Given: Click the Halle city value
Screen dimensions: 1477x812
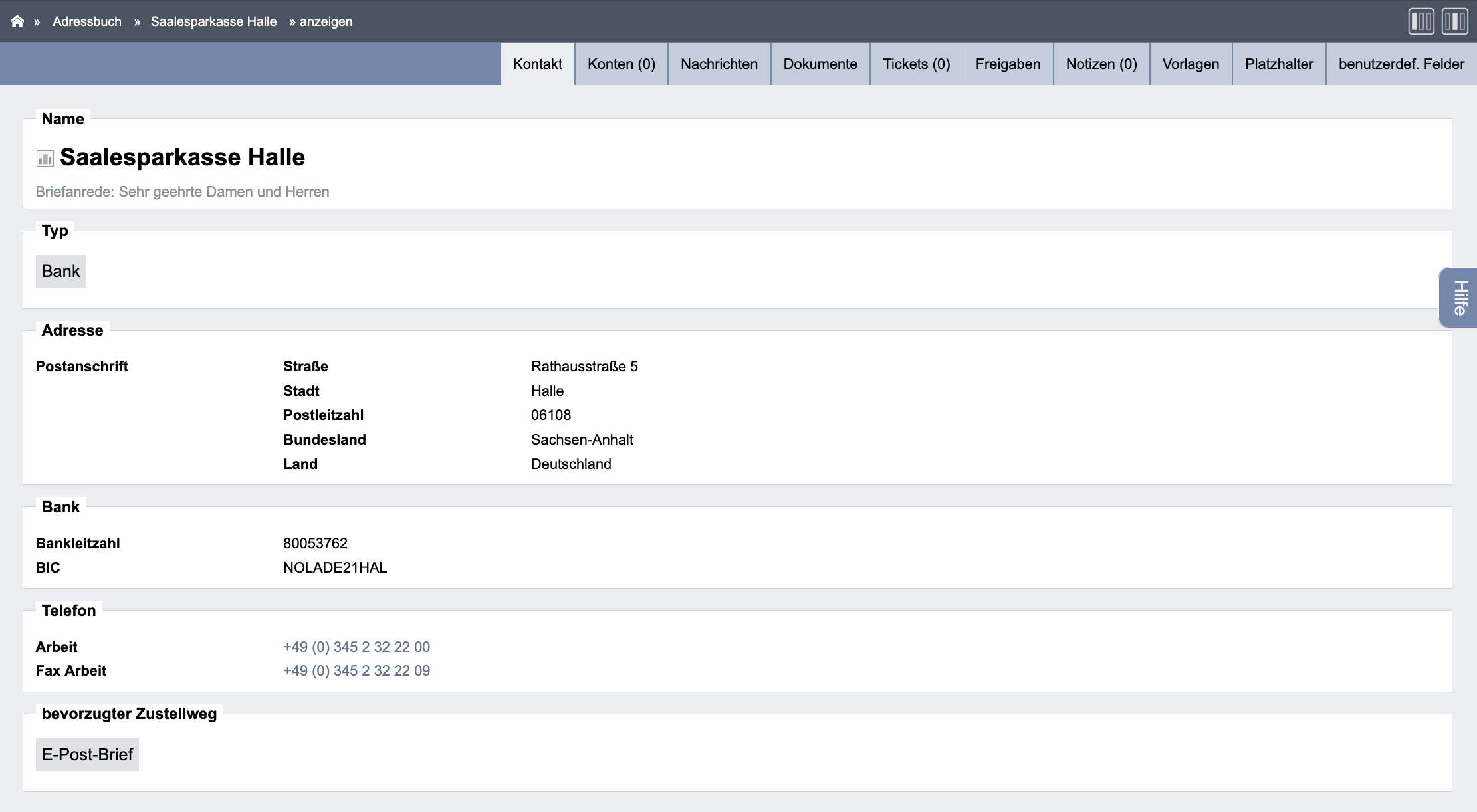Looking at the screenshot, I should tap(547, 391).
